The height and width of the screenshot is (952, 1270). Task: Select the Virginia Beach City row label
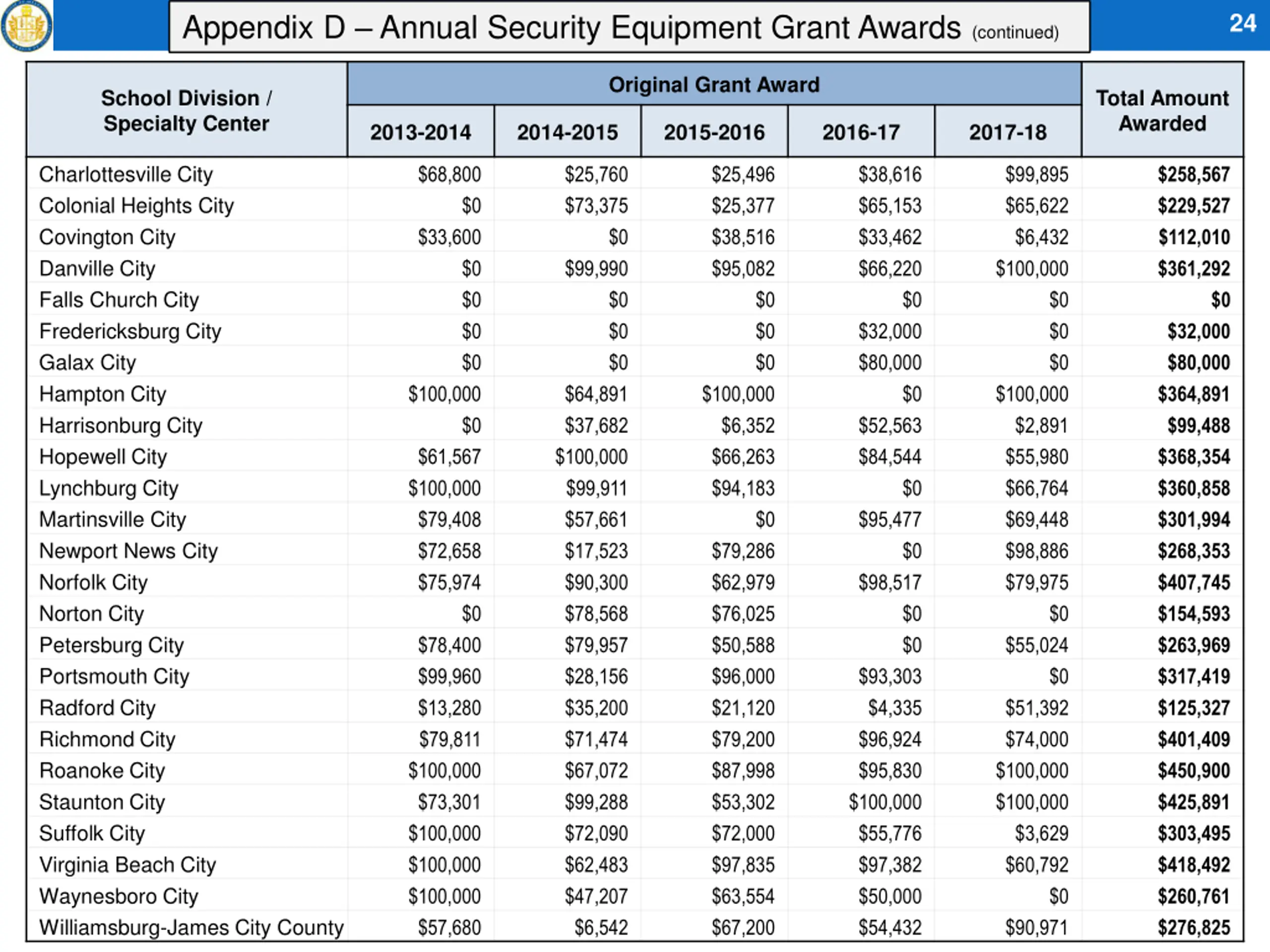point(127,865)
